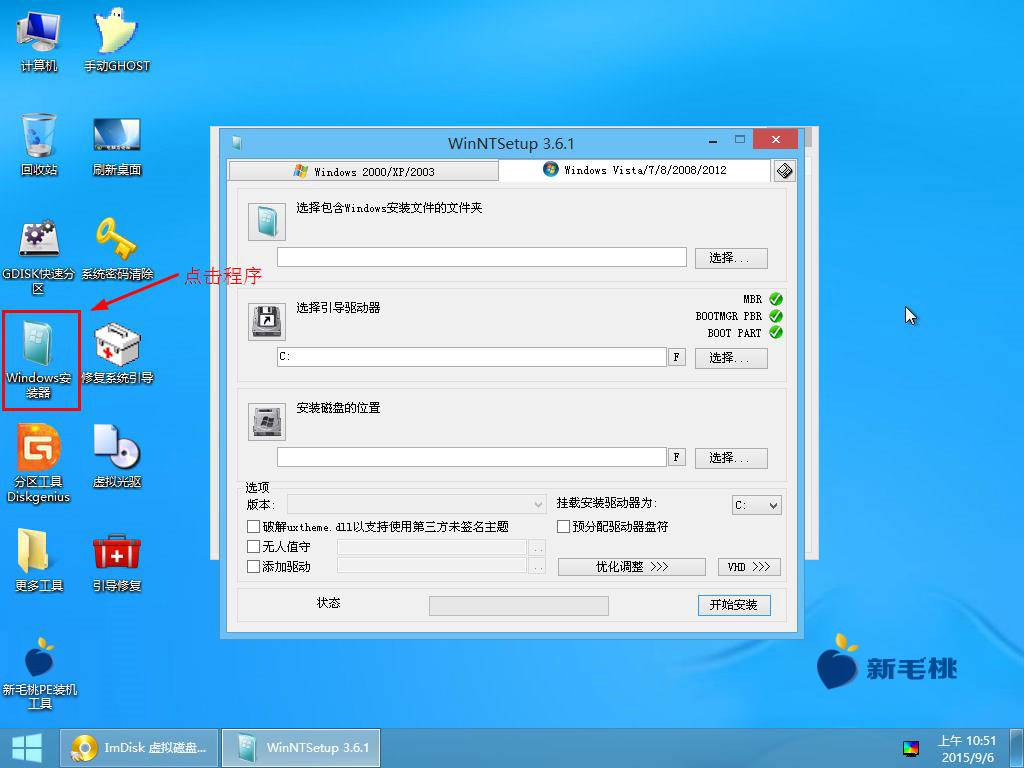Image resolution: width=1024 pixels, height=768 pixels.
Task: Open the 修复系统引导 desktop icon
Action: [117, 353]
